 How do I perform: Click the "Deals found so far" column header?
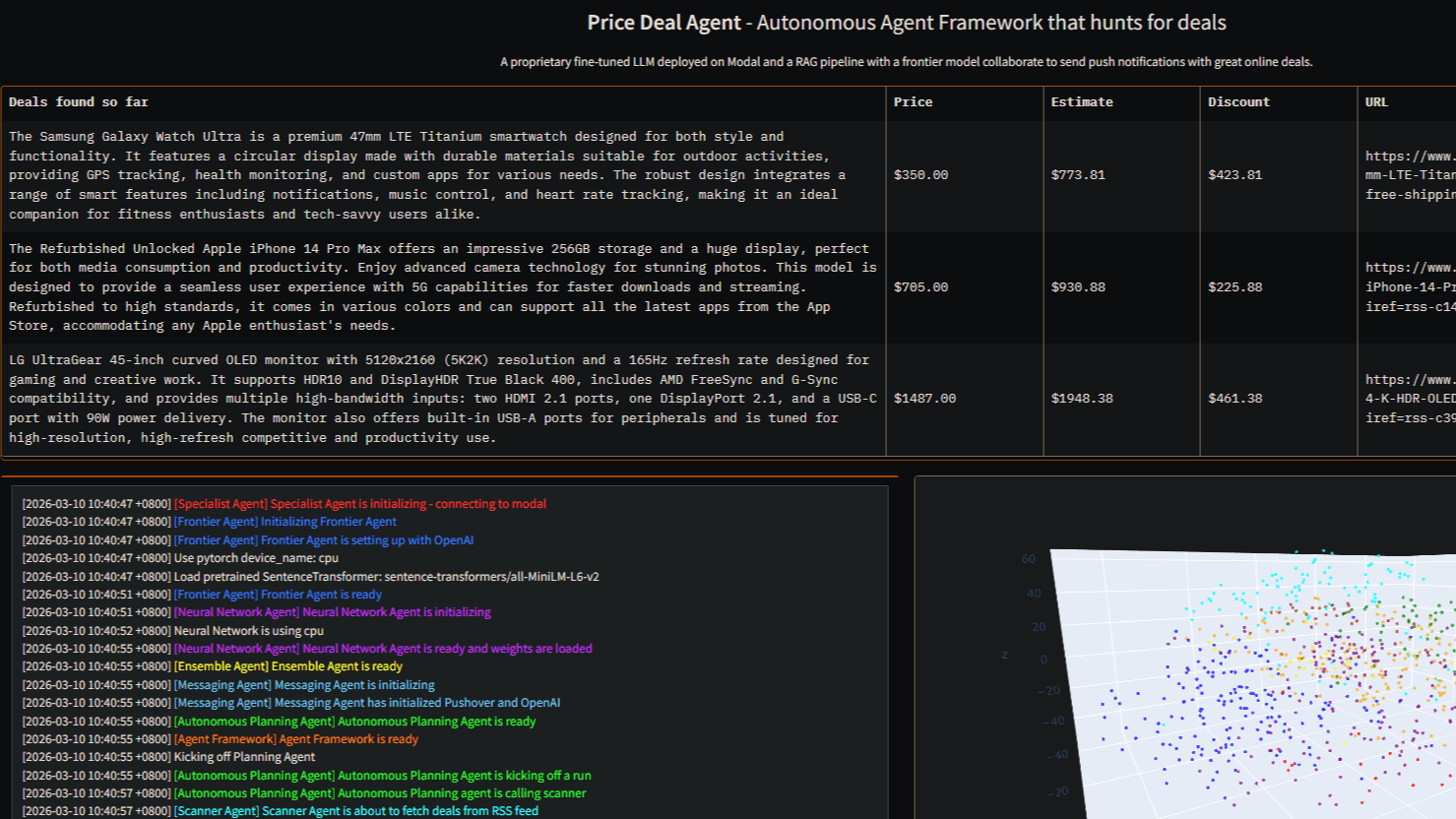(x=443, y=102)
